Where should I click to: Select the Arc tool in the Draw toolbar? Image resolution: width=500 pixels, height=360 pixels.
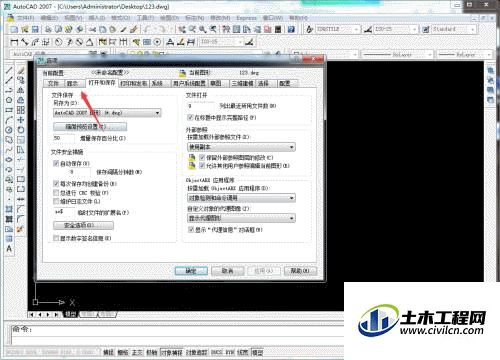[9, 120]
